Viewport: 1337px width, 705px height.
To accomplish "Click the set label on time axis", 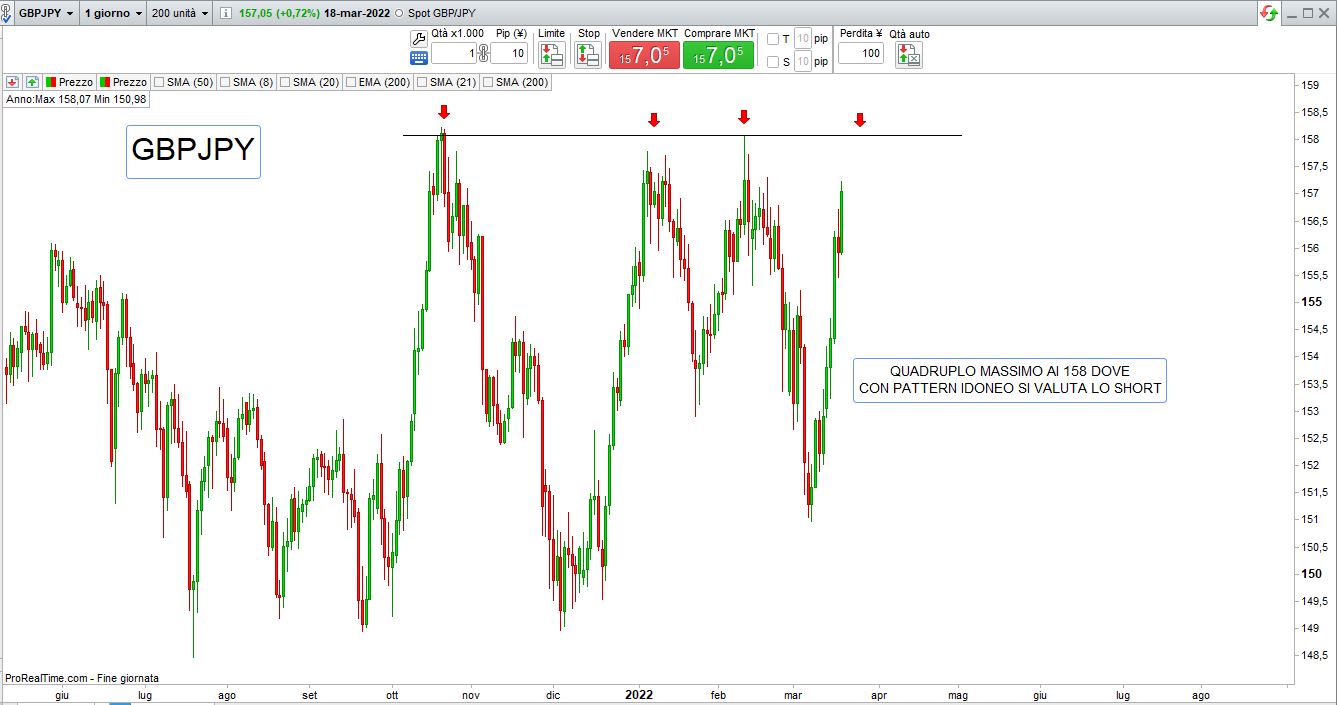I will [x=310, y=694].
